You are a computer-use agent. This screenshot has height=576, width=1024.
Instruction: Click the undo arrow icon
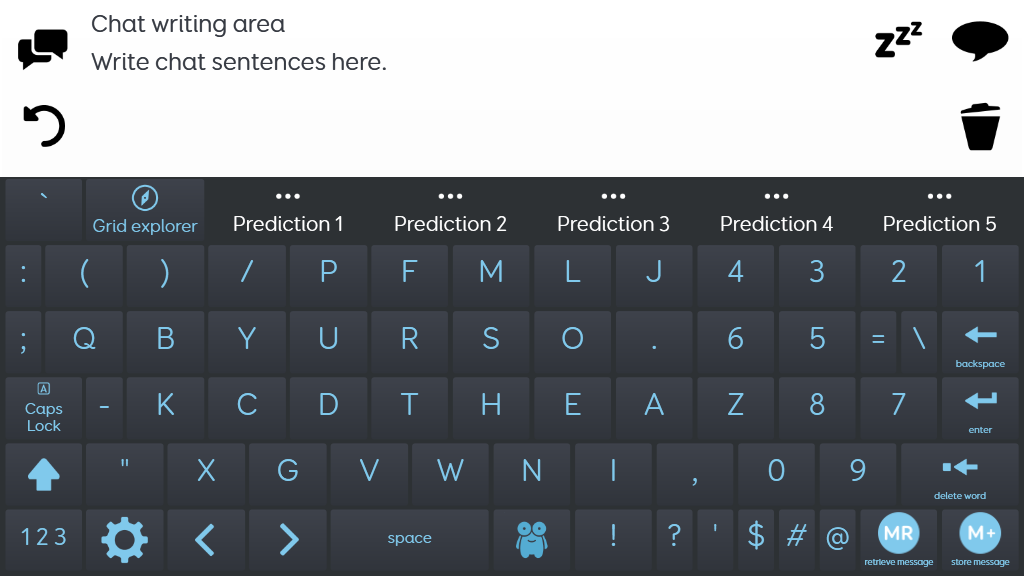(44, 125)
